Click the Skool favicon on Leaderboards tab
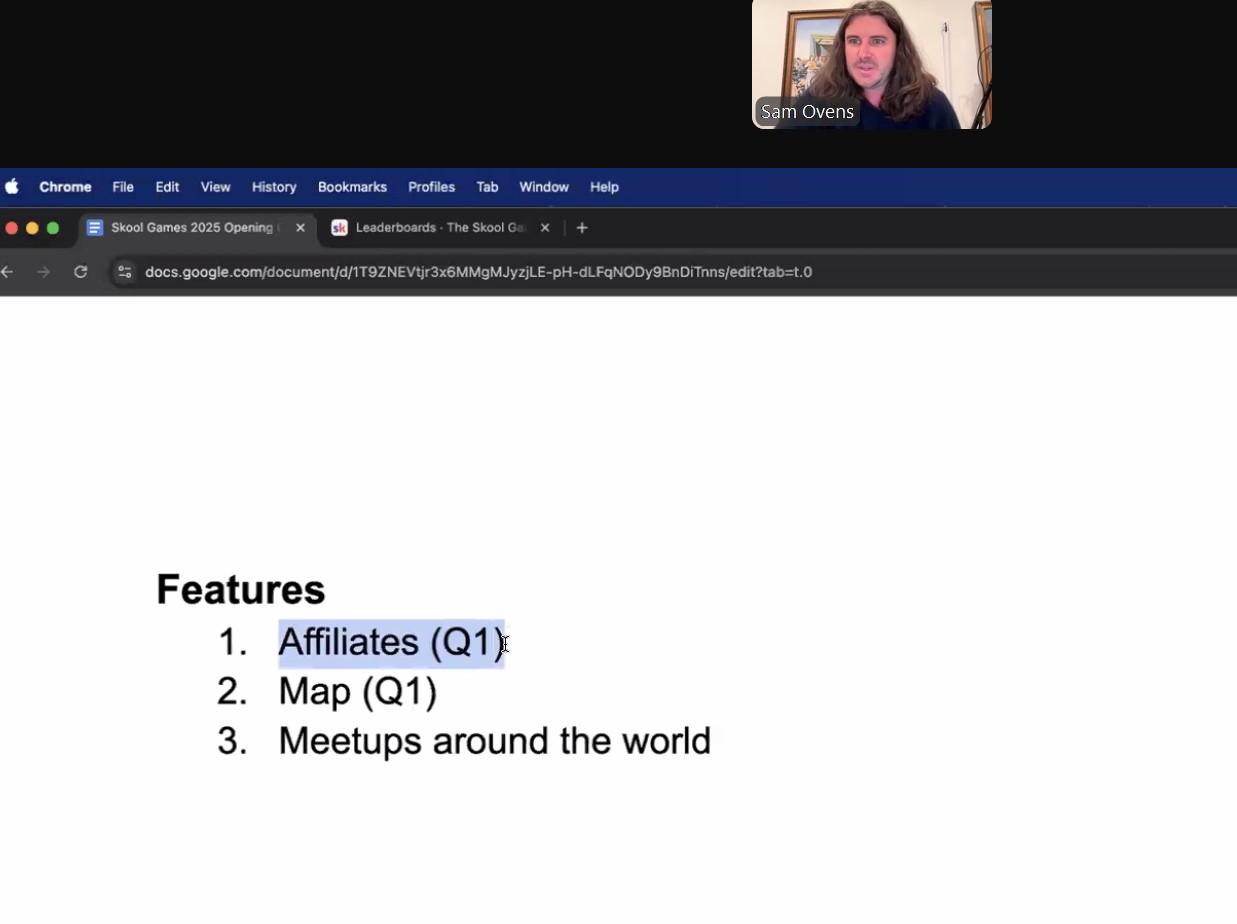 pyautogui.click(x=339, y=228)
